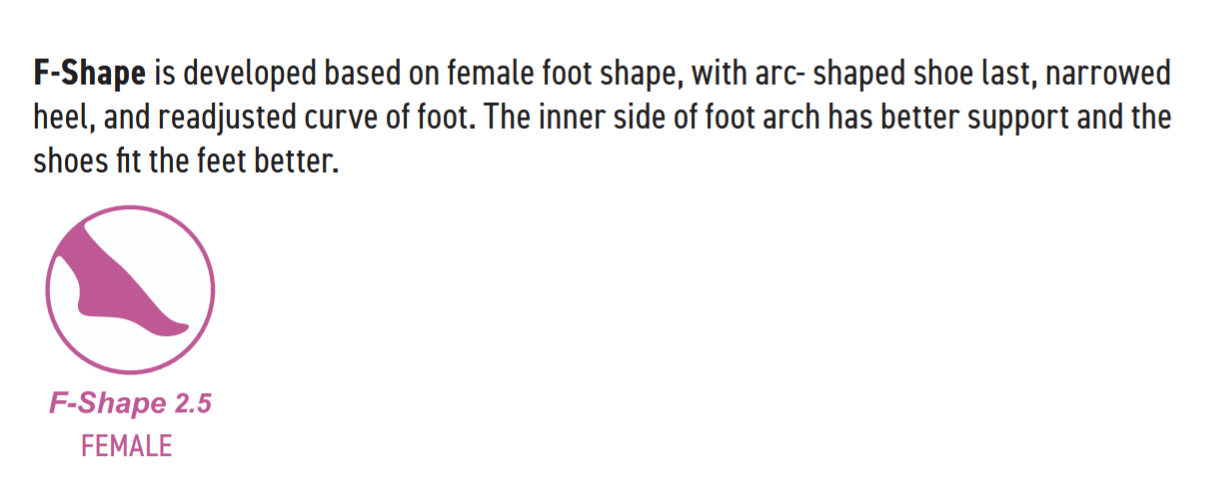Click the "F-Shape 2.5" italic label
The height and width of the screenshot is (500, 1211).
(130, 405)
